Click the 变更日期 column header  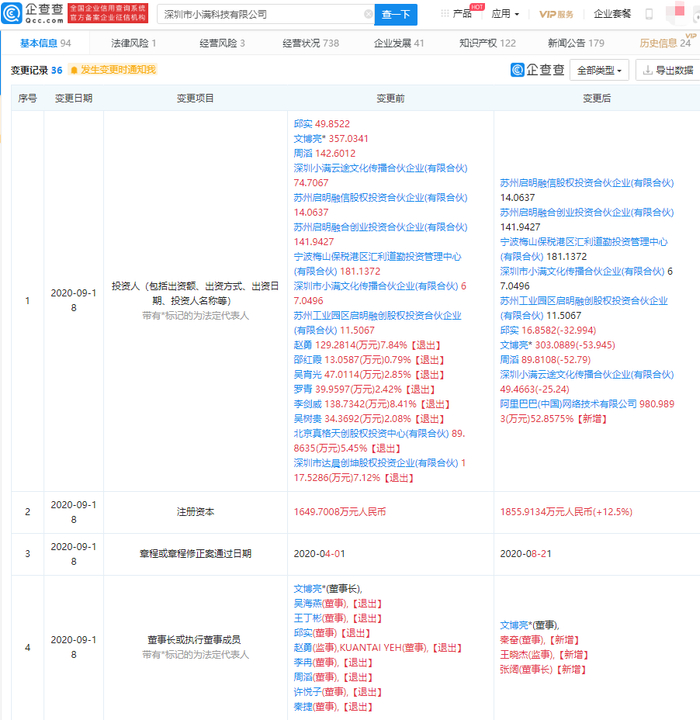point(73,98)
